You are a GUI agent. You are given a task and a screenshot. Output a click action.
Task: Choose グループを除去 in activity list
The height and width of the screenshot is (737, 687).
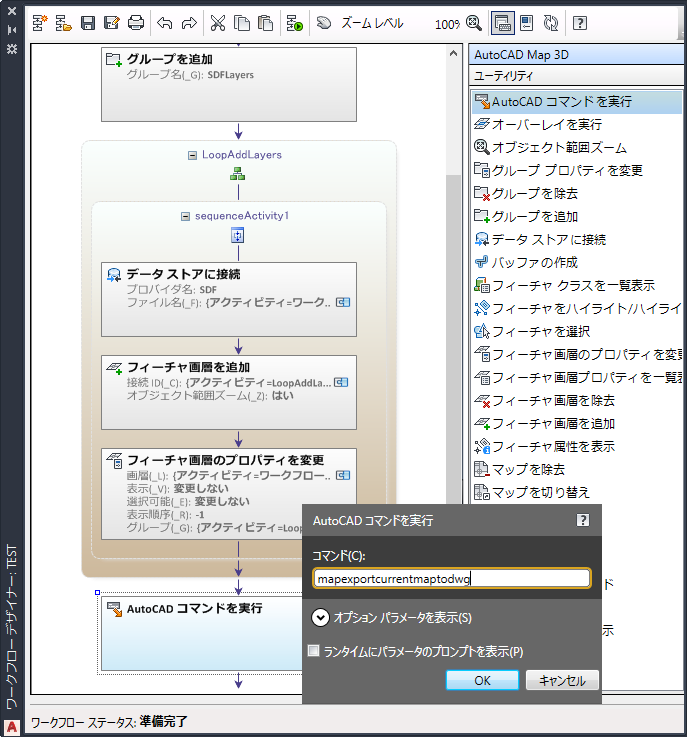coord(577,194)
